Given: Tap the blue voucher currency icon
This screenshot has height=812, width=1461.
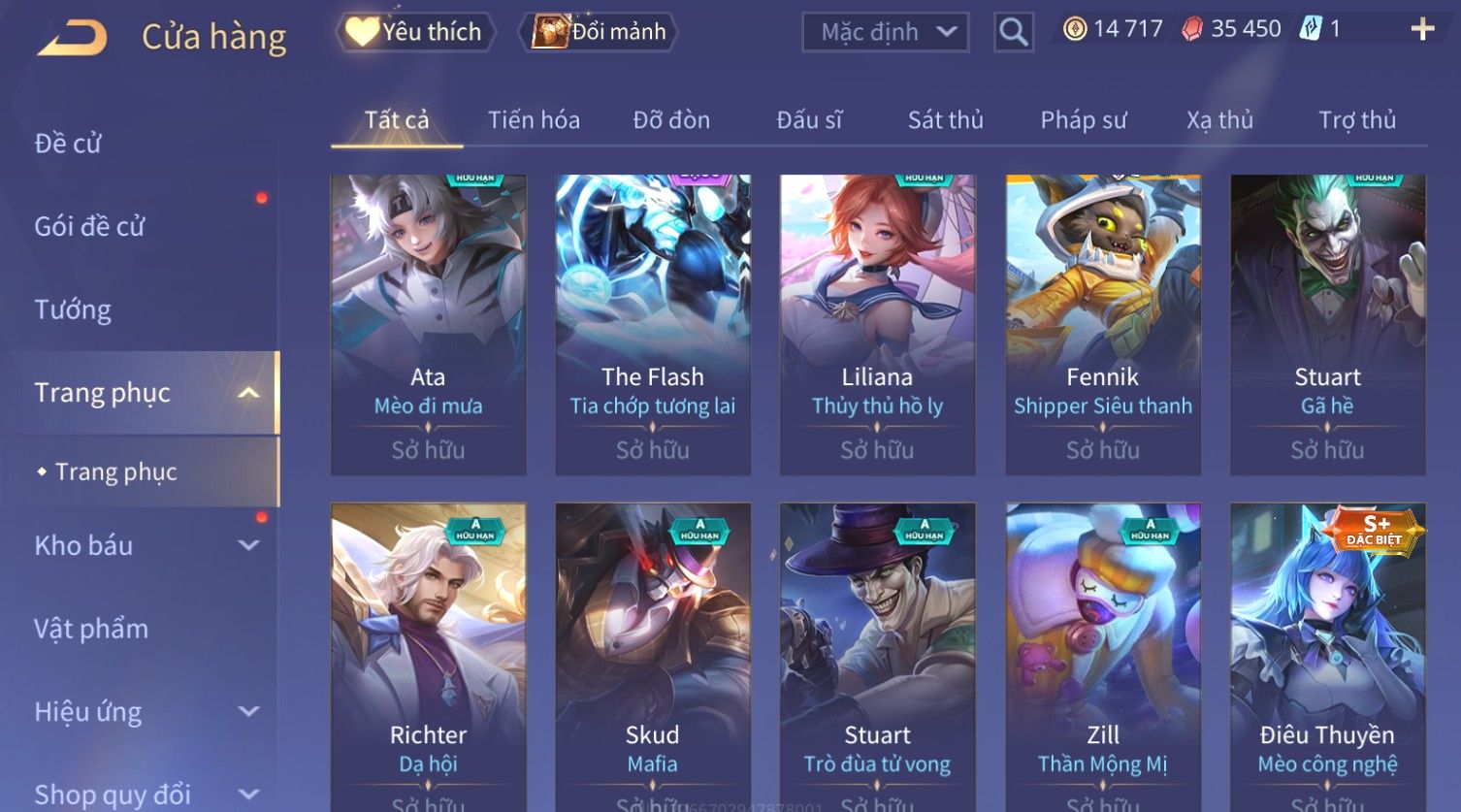Looking at the screenshot, I should (1312, 29).
